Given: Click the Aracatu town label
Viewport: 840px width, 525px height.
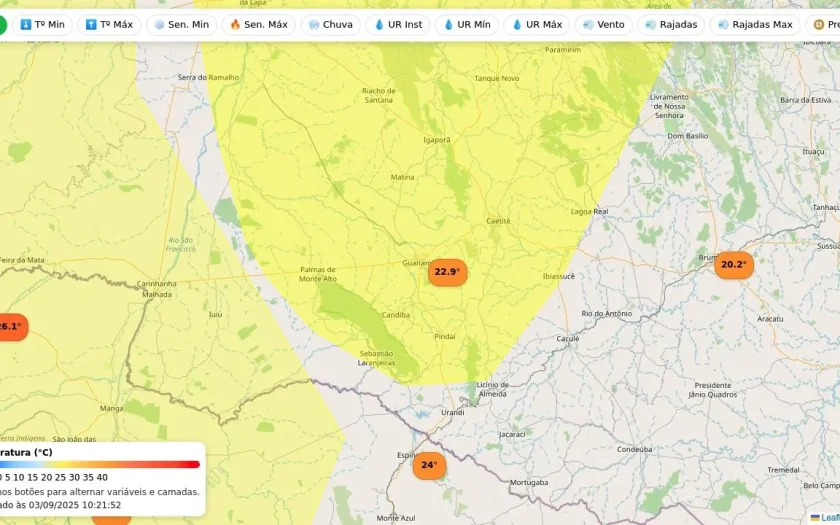Looking at the screenshot, I should (x=770, y=319).
